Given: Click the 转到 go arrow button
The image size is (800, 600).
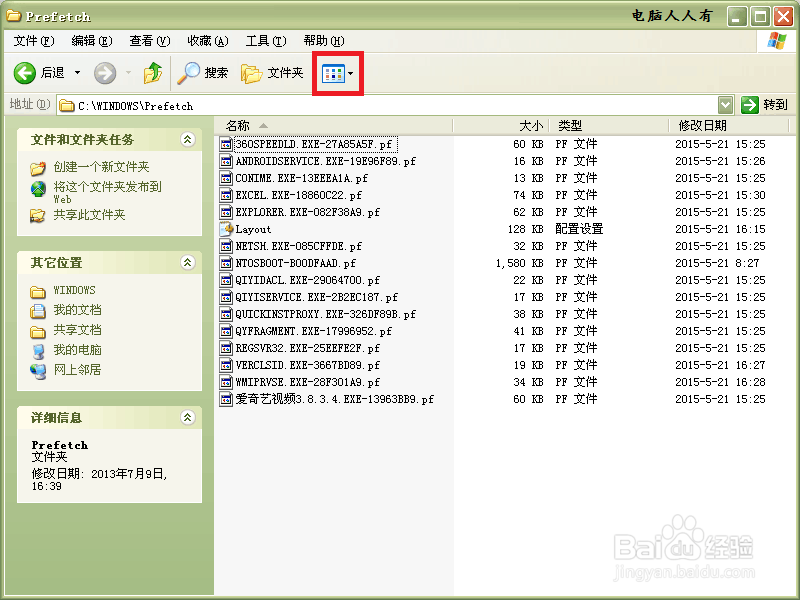Looking at the screenshot, I should [x=764, y=105].
